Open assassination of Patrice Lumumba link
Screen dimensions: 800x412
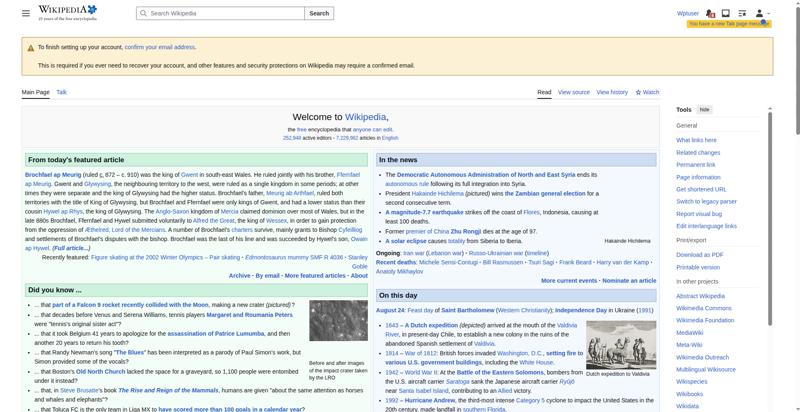[216, 334]
